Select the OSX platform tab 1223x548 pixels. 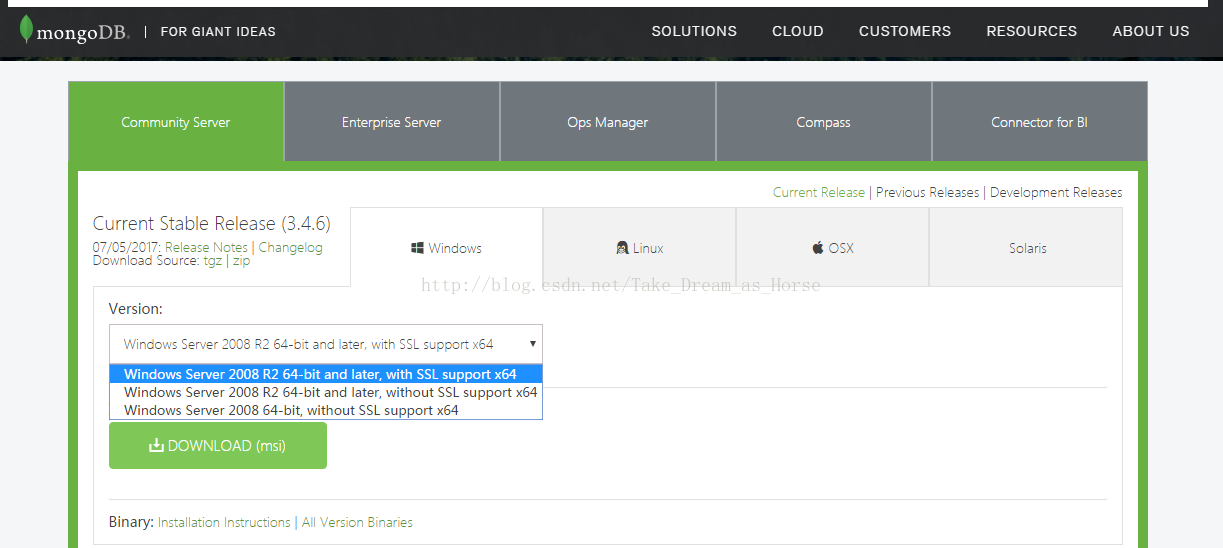tap(833, 248)
